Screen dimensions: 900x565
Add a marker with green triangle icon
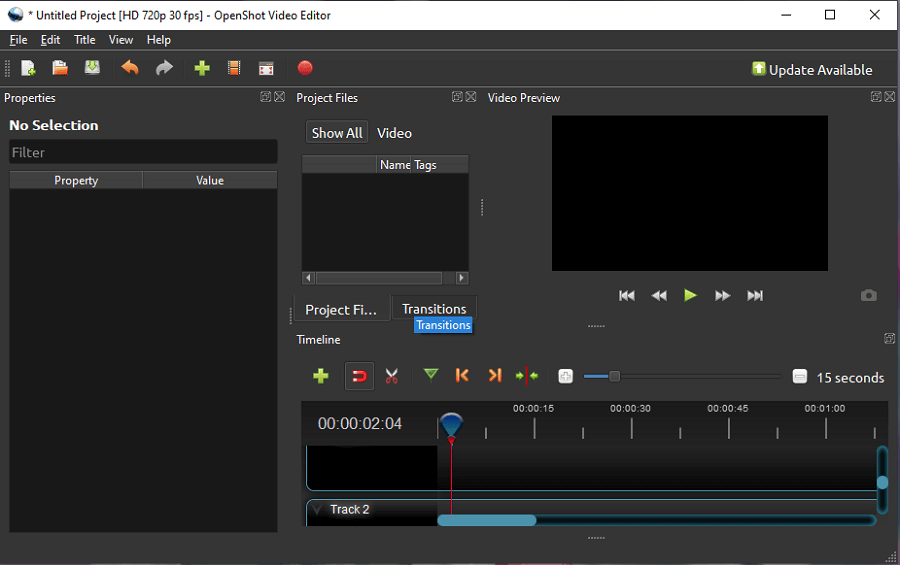tap(430, 376)
